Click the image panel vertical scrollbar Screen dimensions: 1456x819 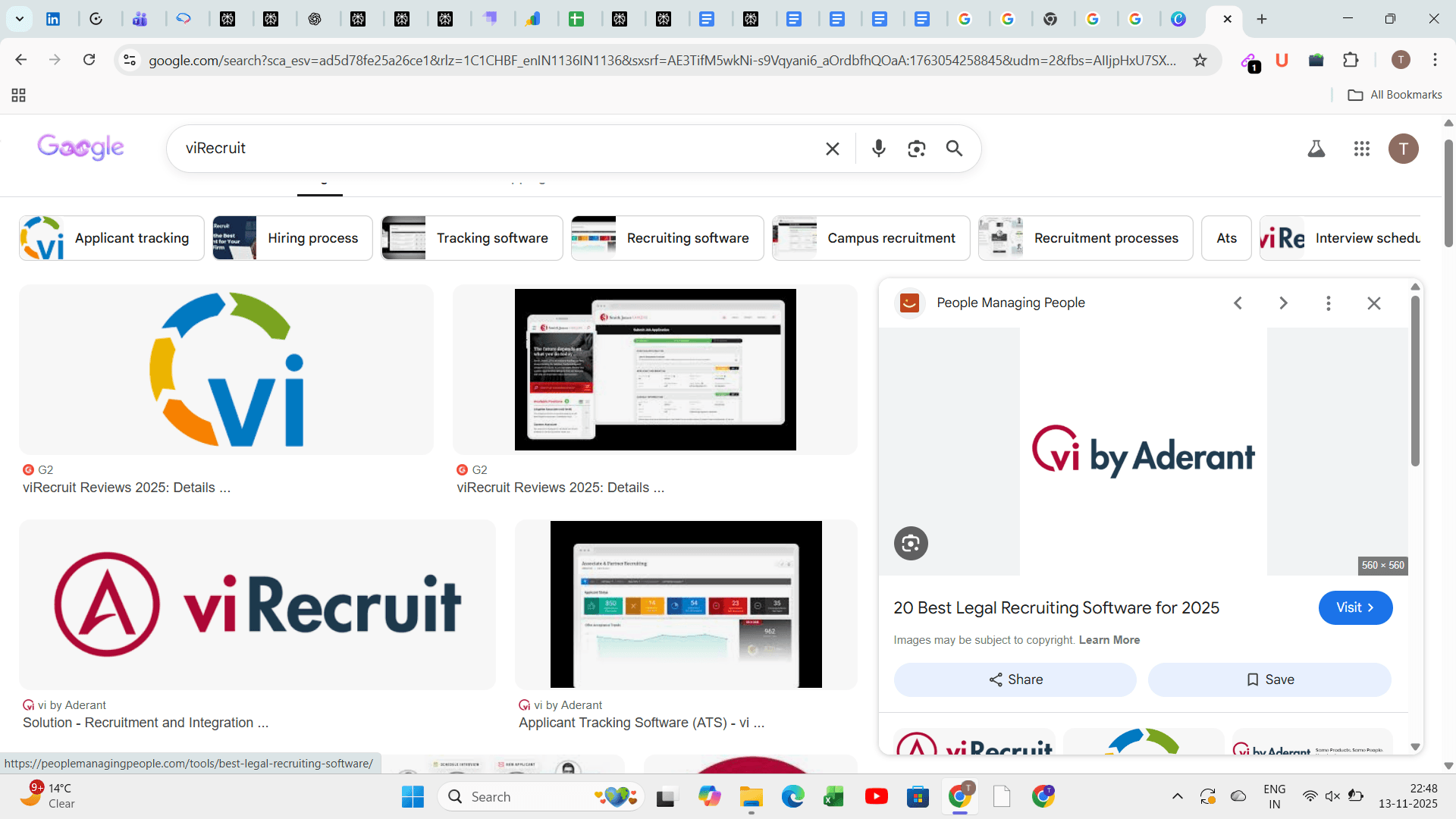pyautogui.click(x=1415, y=381)
